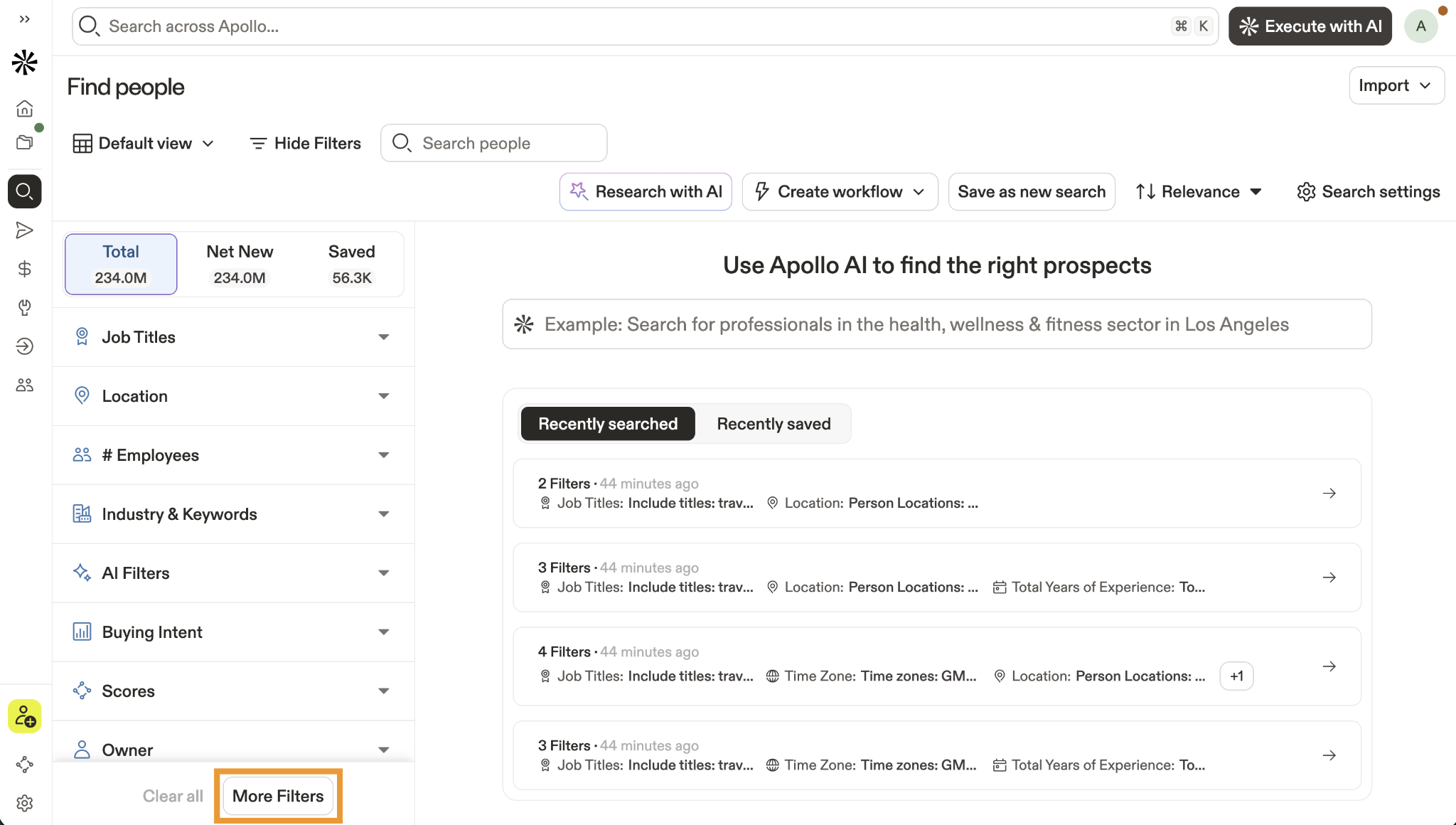The width and height of the screenshot is (1456, 825).
Task: Click the Time Zone chip in last 3 Filters row
Action: 871,765
